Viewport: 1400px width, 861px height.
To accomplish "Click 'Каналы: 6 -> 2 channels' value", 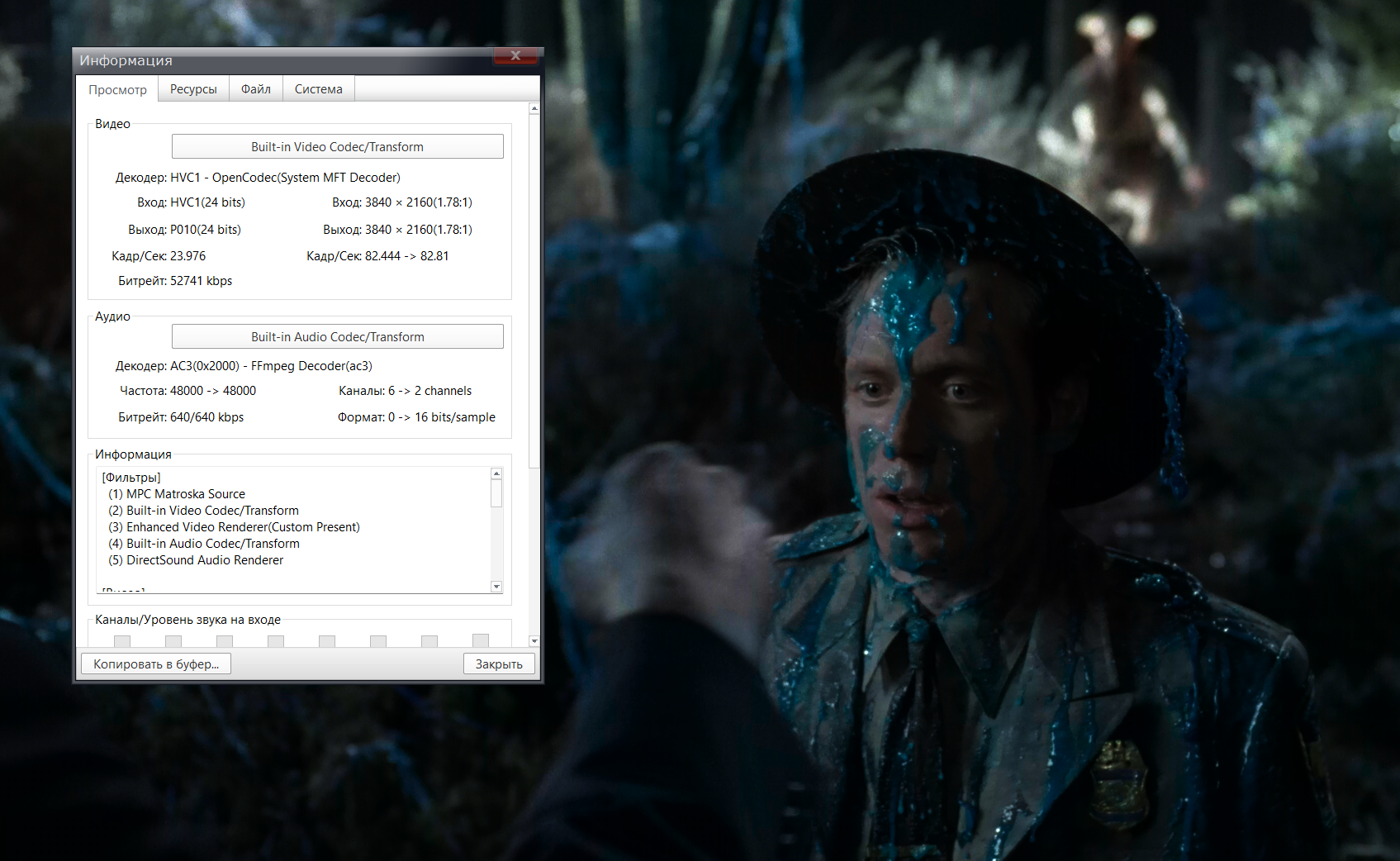I will tap(405, 391).
